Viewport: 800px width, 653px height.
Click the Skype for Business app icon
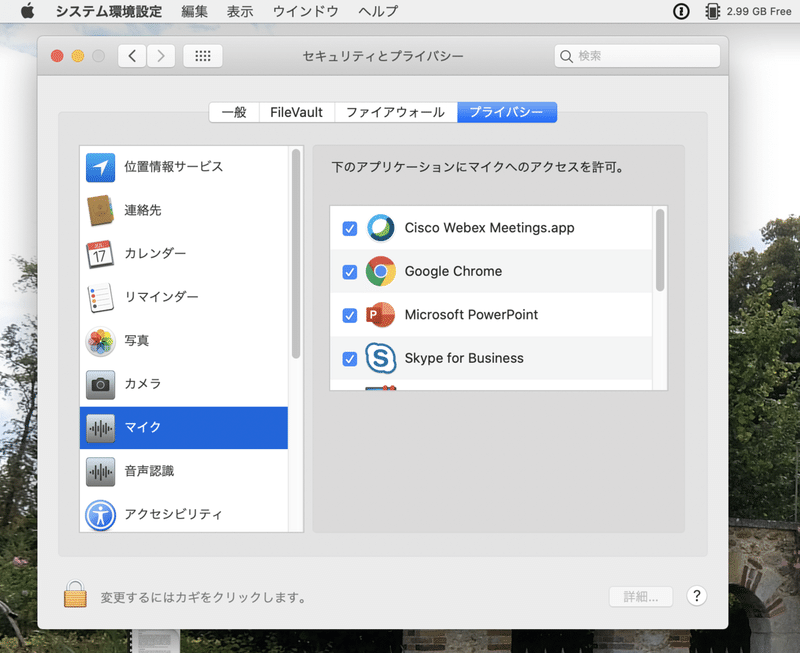(381, 358)
